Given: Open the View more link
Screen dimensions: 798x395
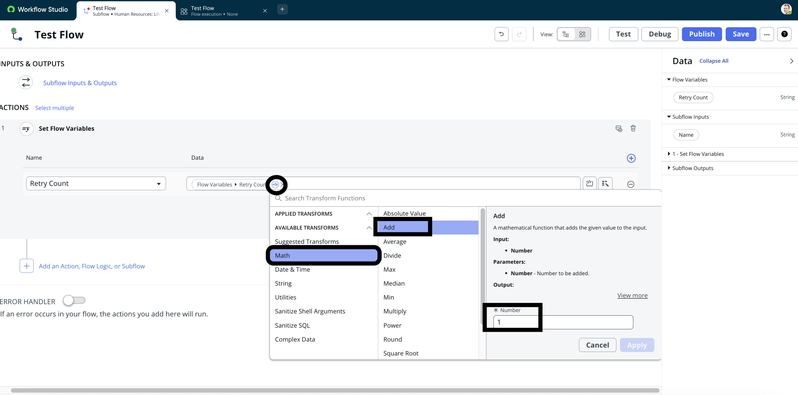Looking at the screenshot, I should [632, 296].
